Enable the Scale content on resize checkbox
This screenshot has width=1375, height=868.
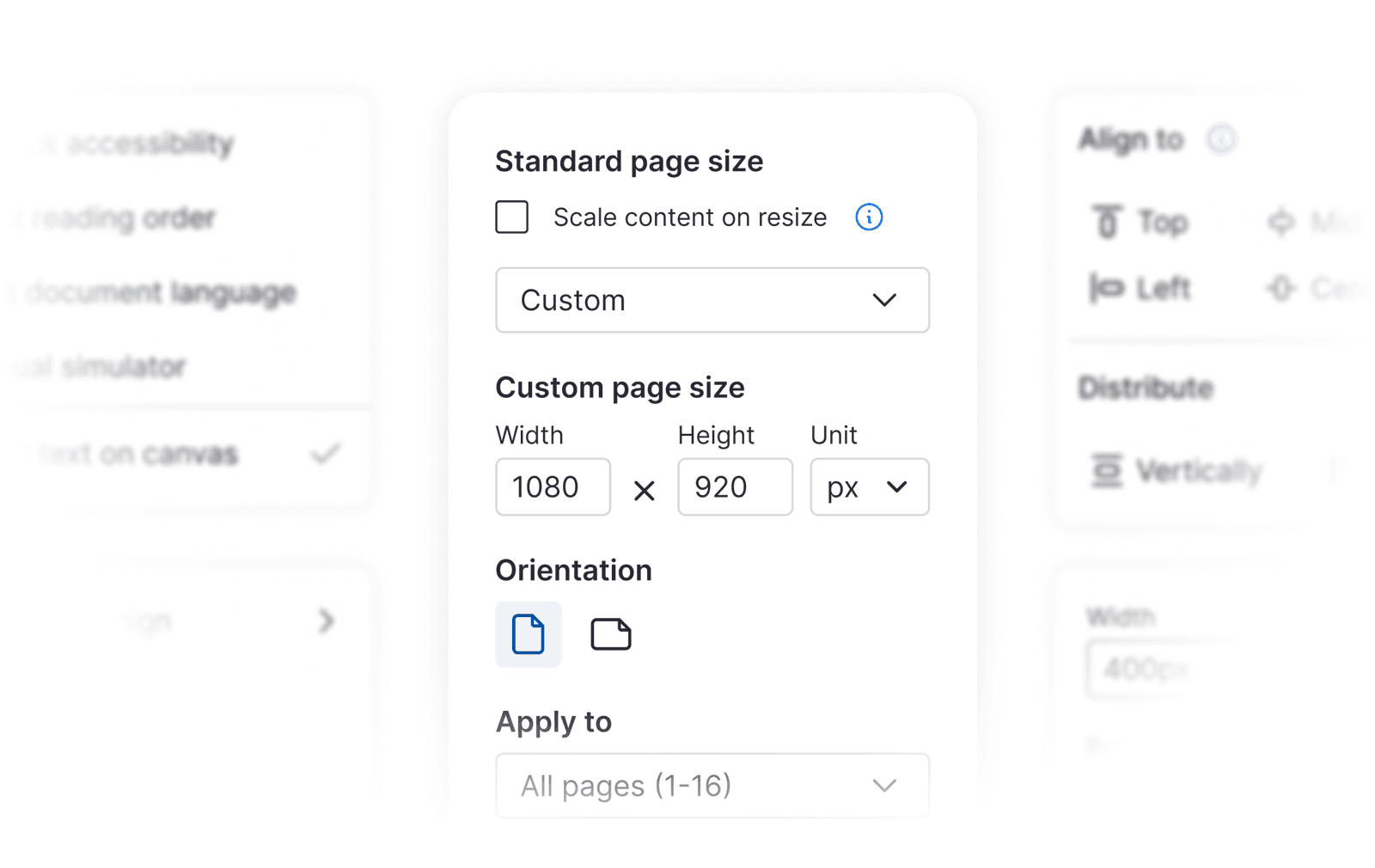point(511,217)
